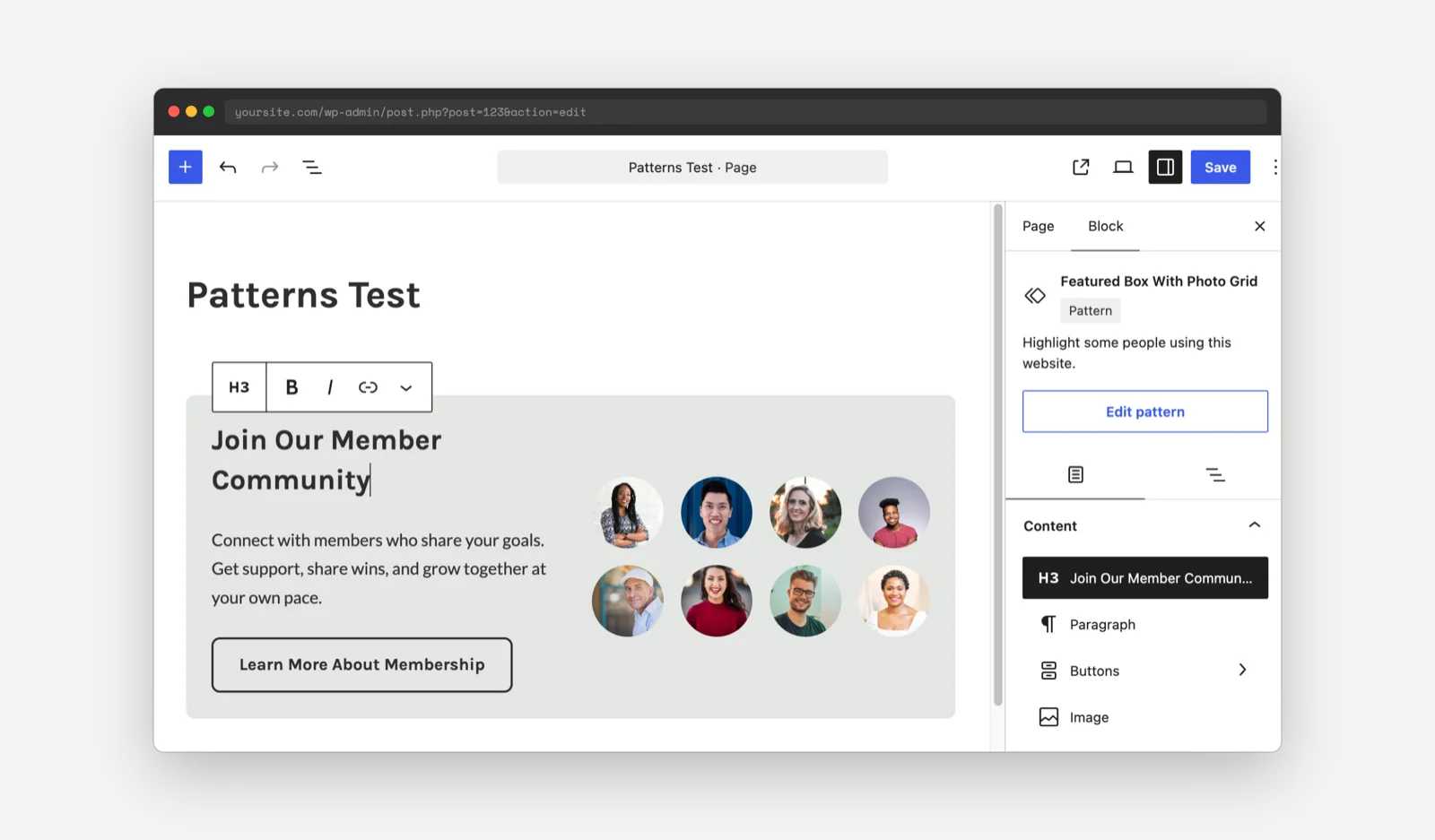The width and height of the screenshot is (1435, 840).
Task: Open the options three-dots menu
Action: pyautogui.click(x=1274, y=167)
